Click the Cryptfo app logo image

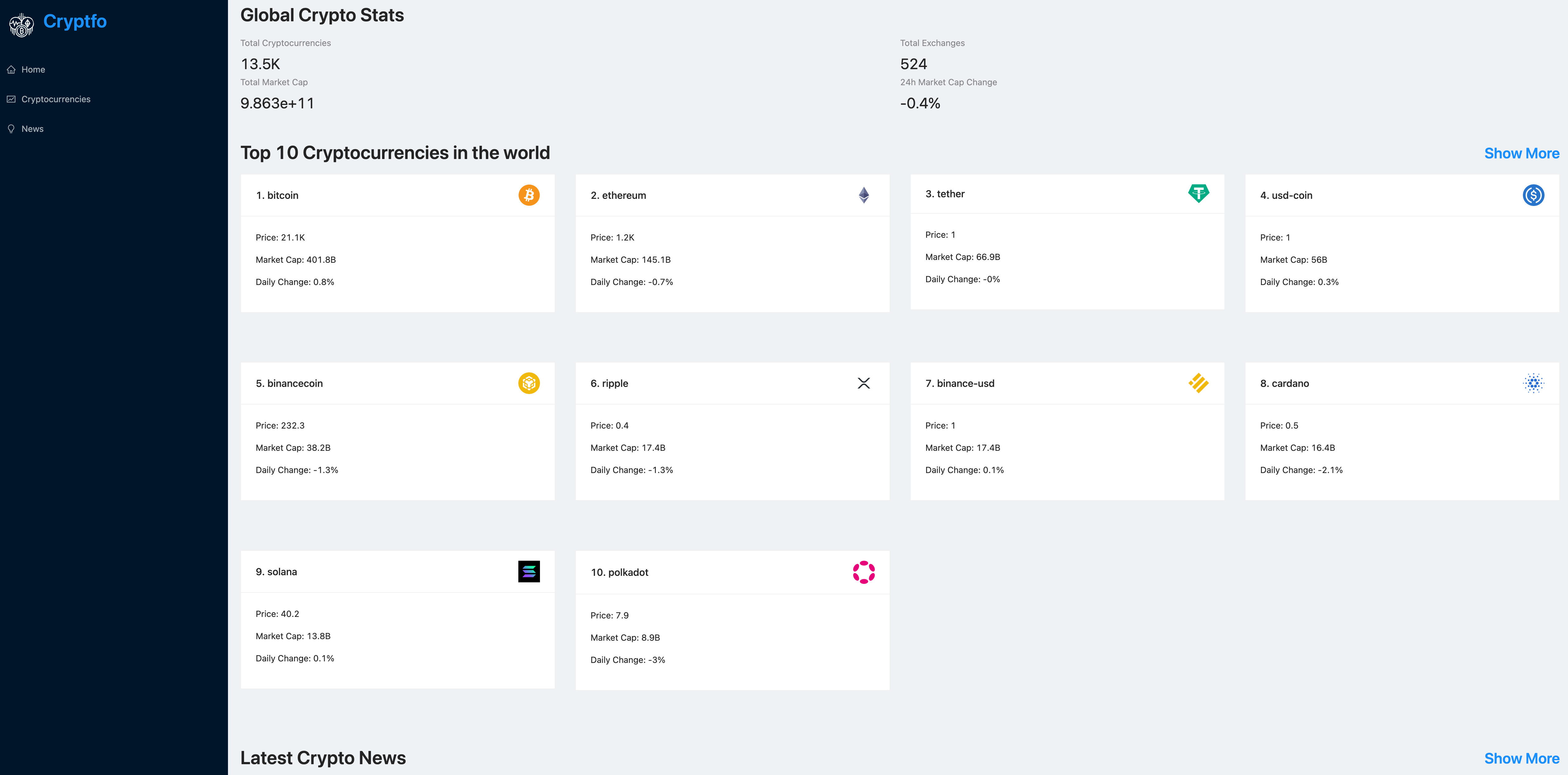pyautogui.click(x=22, y=25)
